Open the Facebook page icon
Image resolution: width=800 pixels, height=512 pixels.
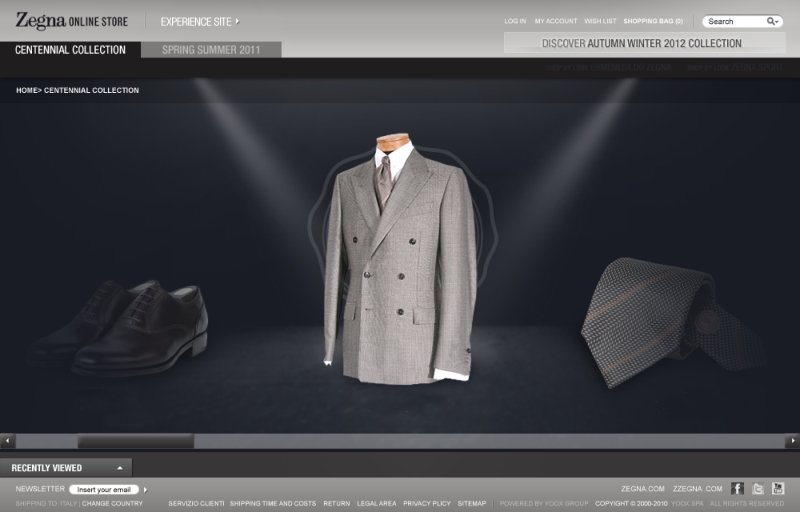[737, 489]
